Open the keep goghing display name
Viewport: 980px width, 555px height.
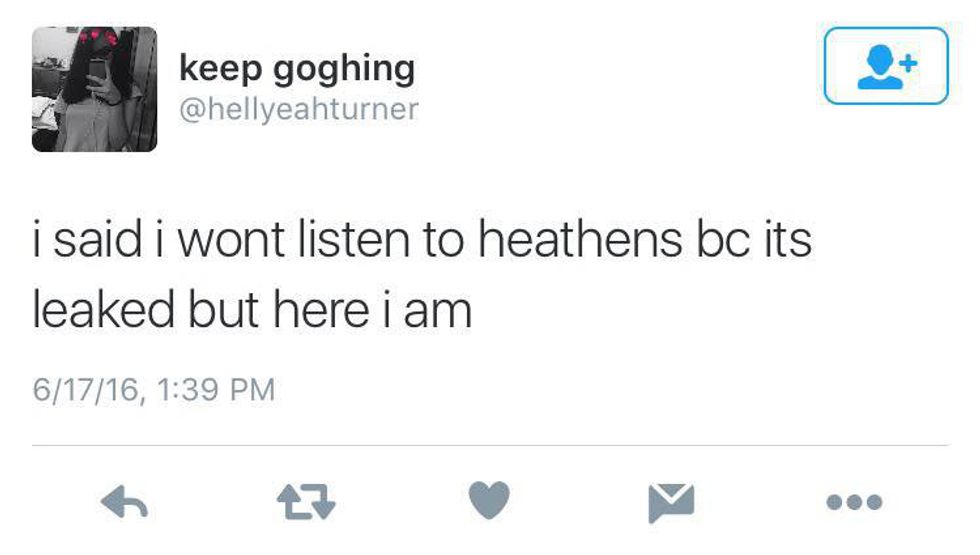[x=297, y=70]
